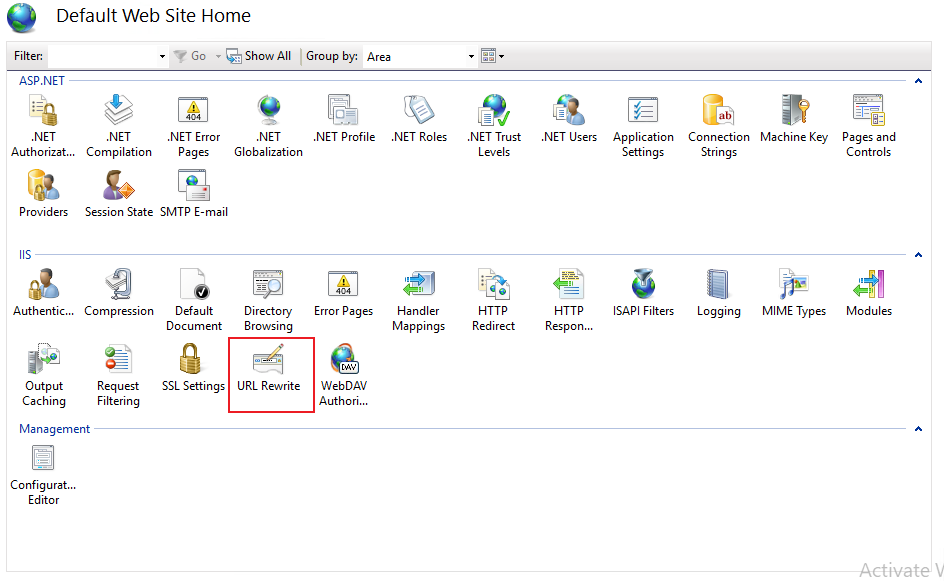Screen dimensions: 944x581
Task: Open Application Settings
Action: 643,126
